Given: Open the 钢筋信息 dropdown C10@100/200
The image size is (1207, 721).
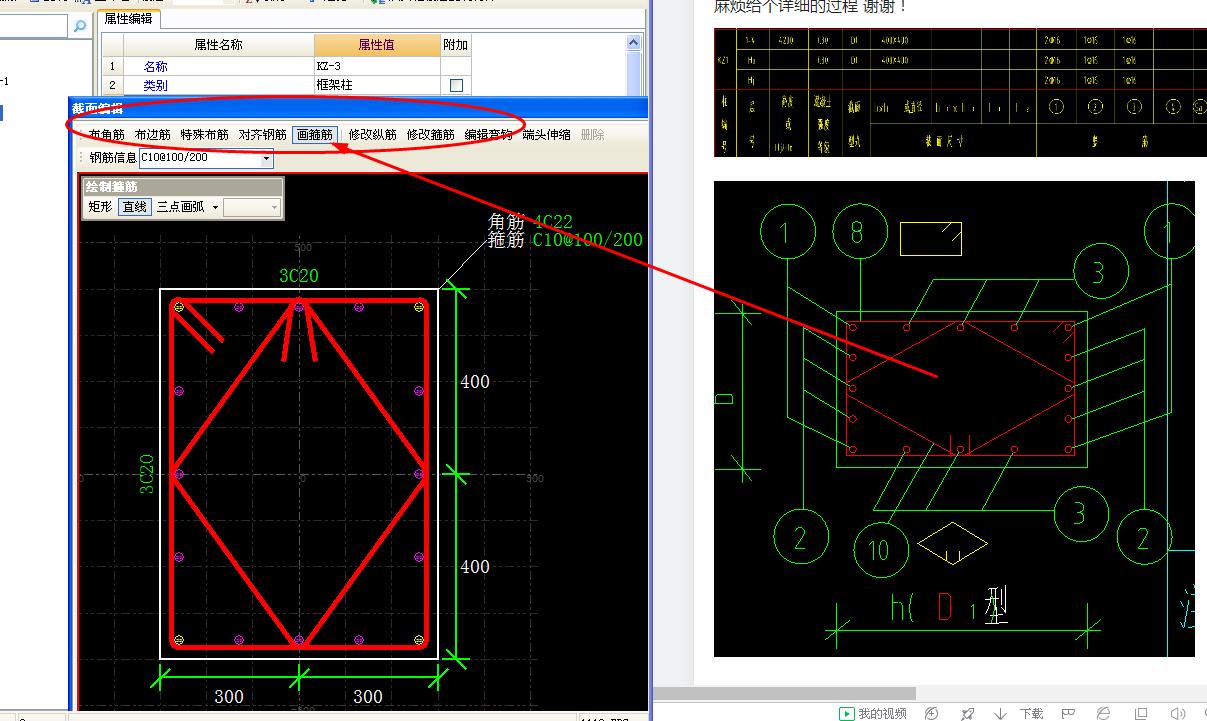Looking at the screenshot, I should click(266, 158).
